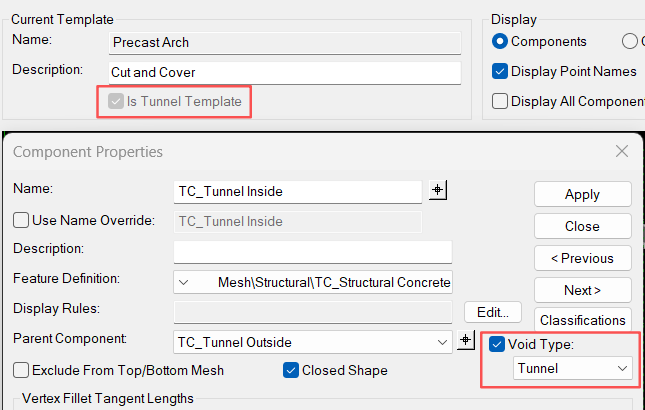Viewport: 645px width, 410px height.
Task: Go to the Previous component
Action: click(582, 258)
